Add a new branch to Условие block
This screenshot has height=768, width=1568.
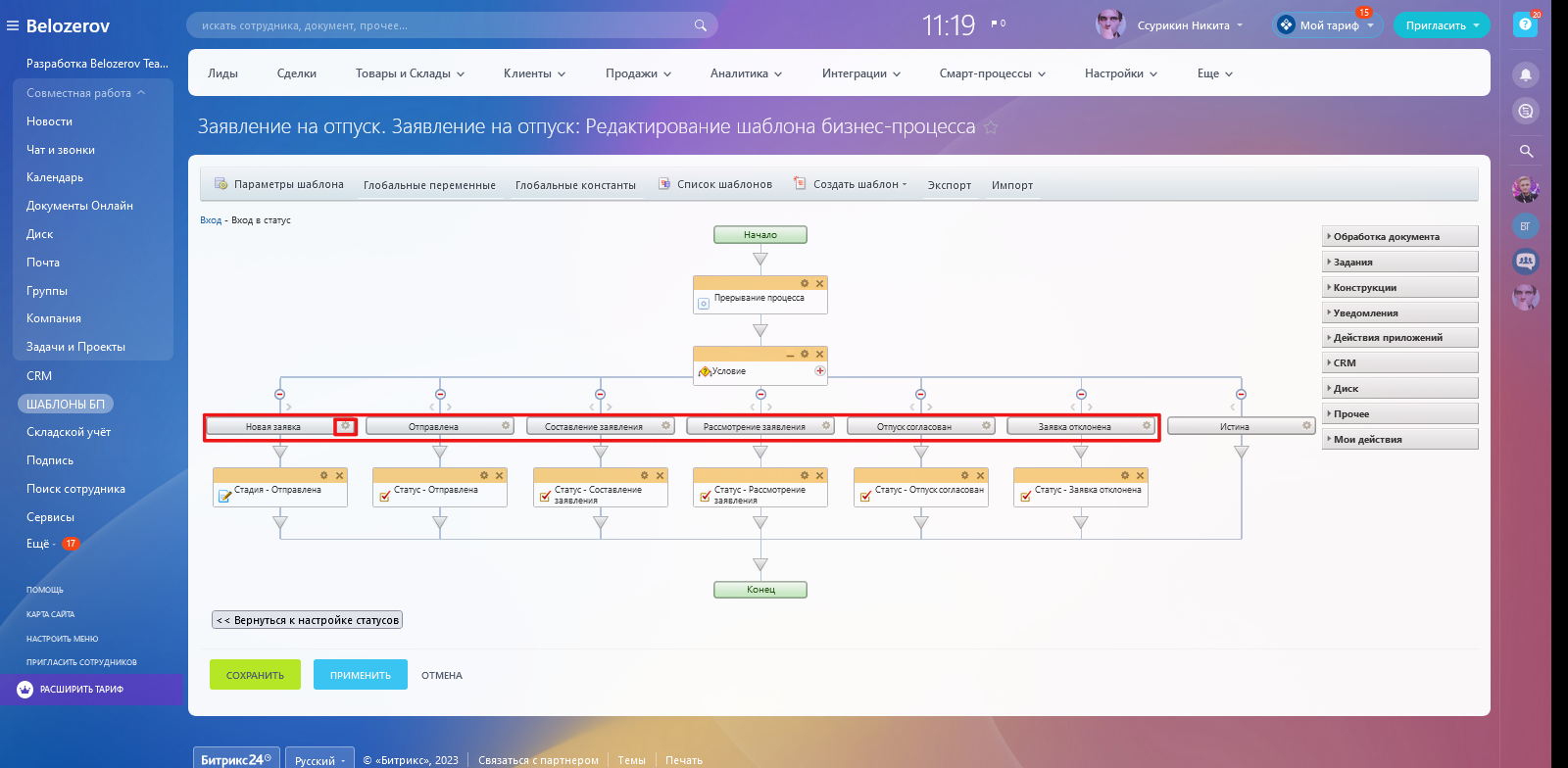click(820, 371)
